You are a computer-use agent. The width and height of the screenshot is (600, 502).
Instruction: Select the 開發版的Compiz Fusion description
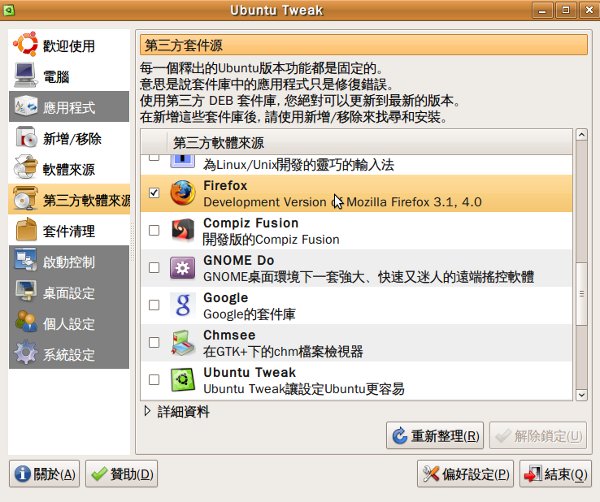tap(271, 239)
